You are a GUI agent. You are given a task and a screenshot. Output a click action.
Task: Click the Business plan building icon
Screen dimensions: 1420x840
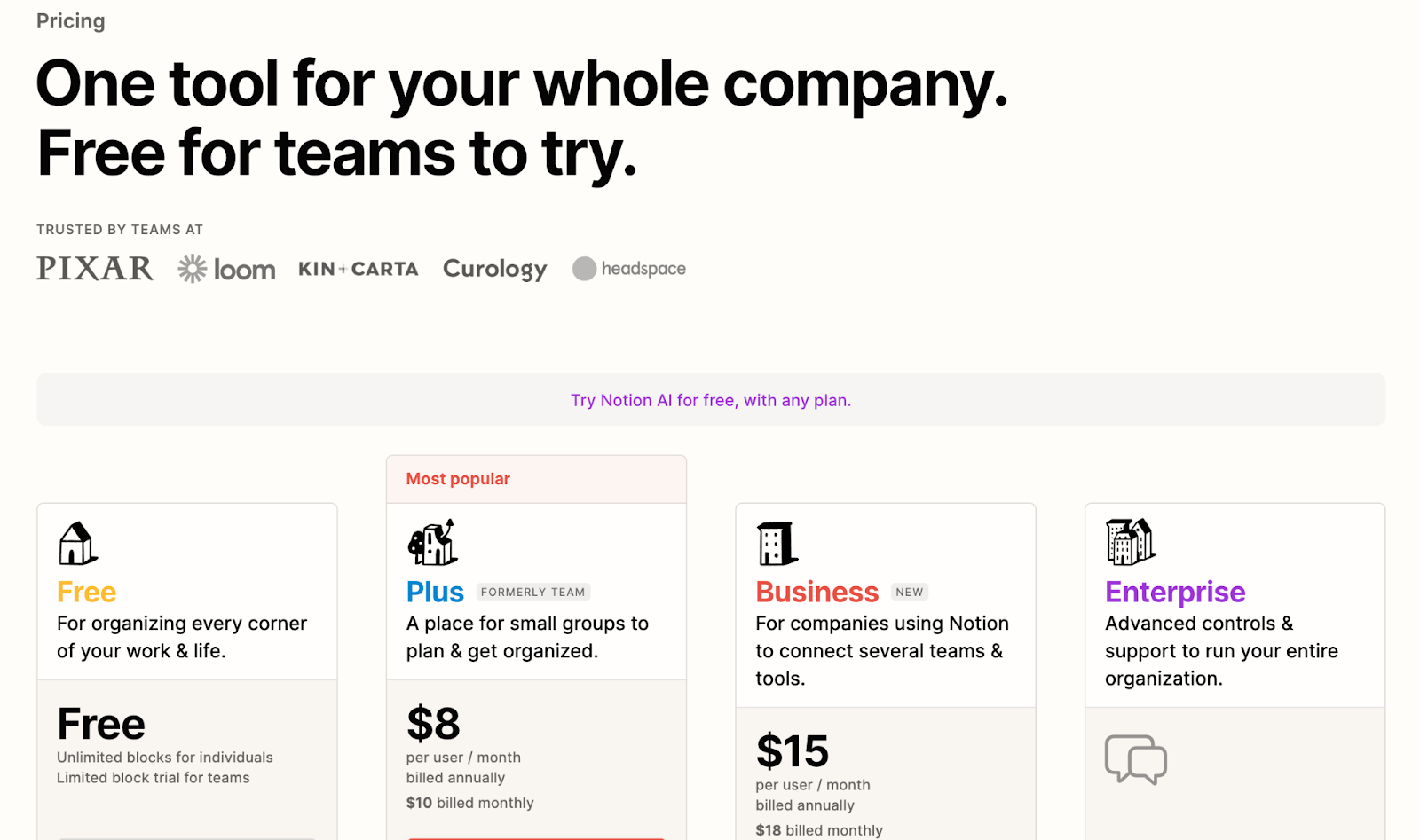click(777, 543)
